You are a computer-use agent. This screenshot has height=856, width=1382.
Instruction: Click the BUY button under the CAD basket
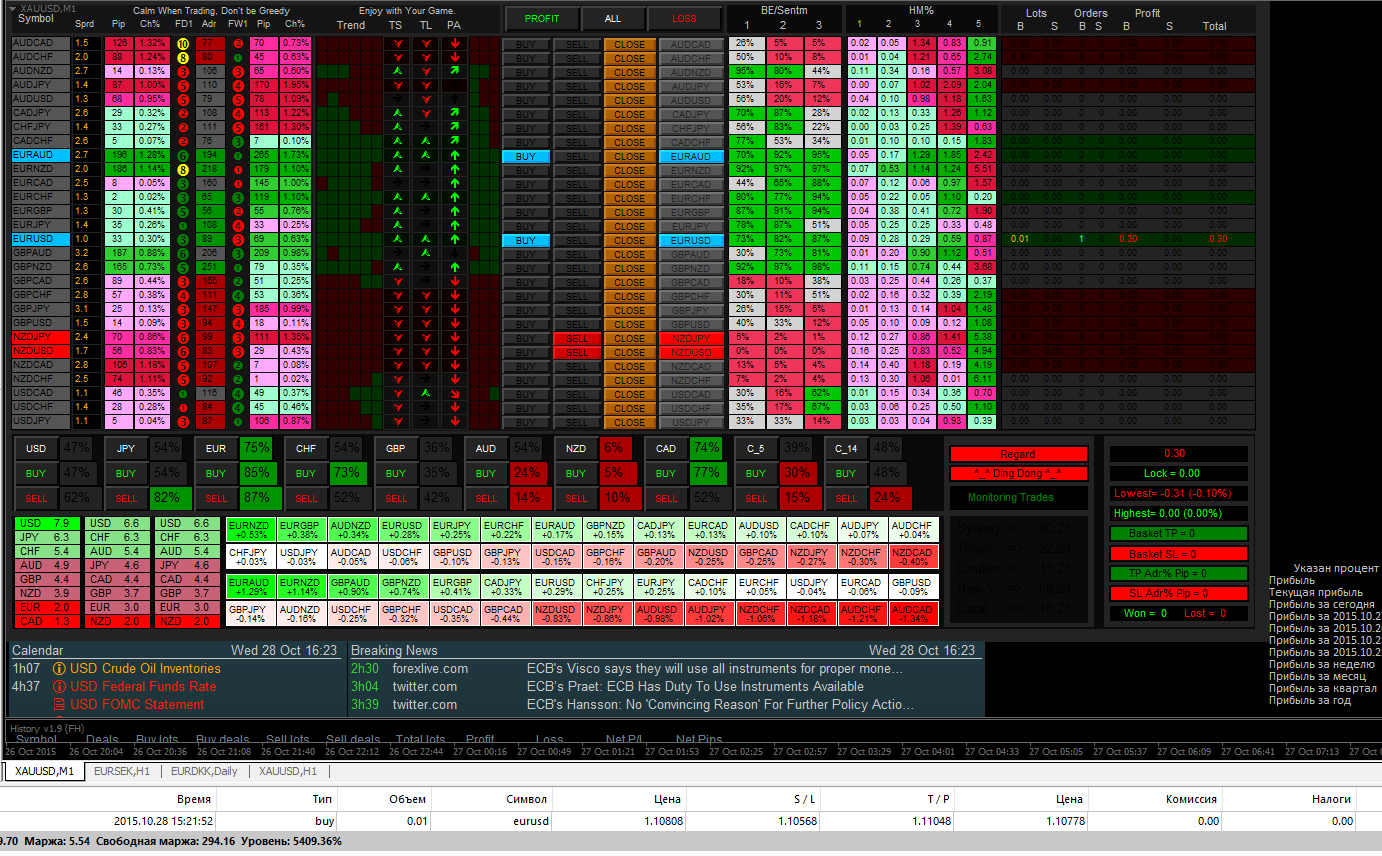666,473
